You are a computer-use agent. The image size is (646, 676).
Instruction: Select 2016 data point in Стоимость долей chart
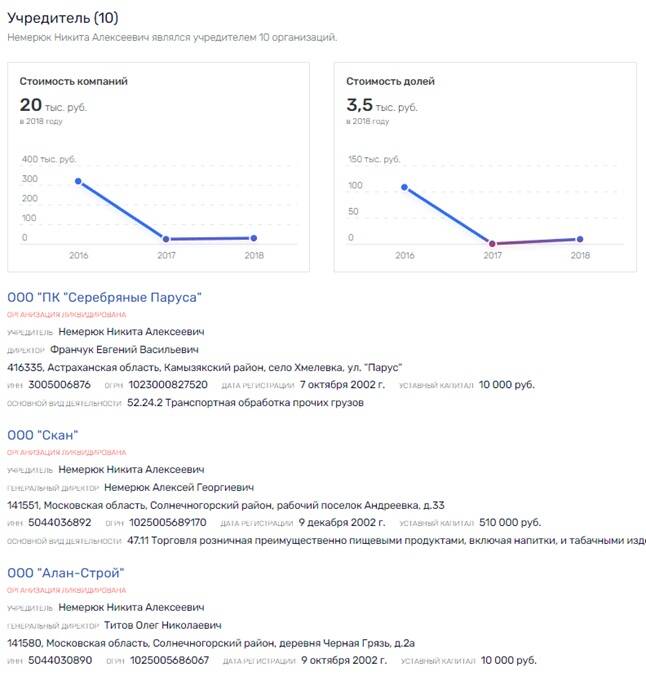404,187
